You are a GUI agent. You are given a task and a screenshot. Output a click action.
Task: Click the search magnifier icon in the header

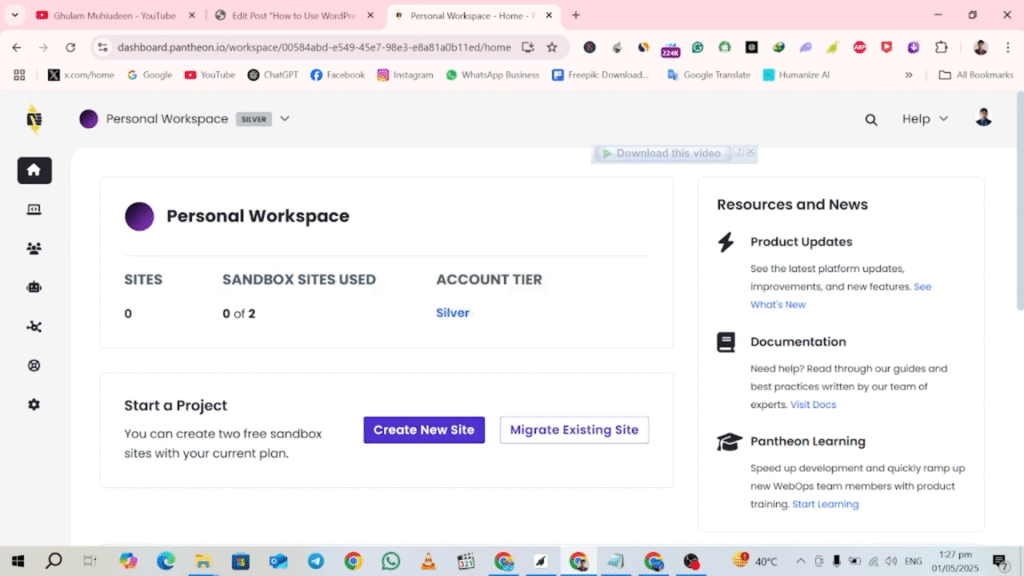(x=871, y=119)
